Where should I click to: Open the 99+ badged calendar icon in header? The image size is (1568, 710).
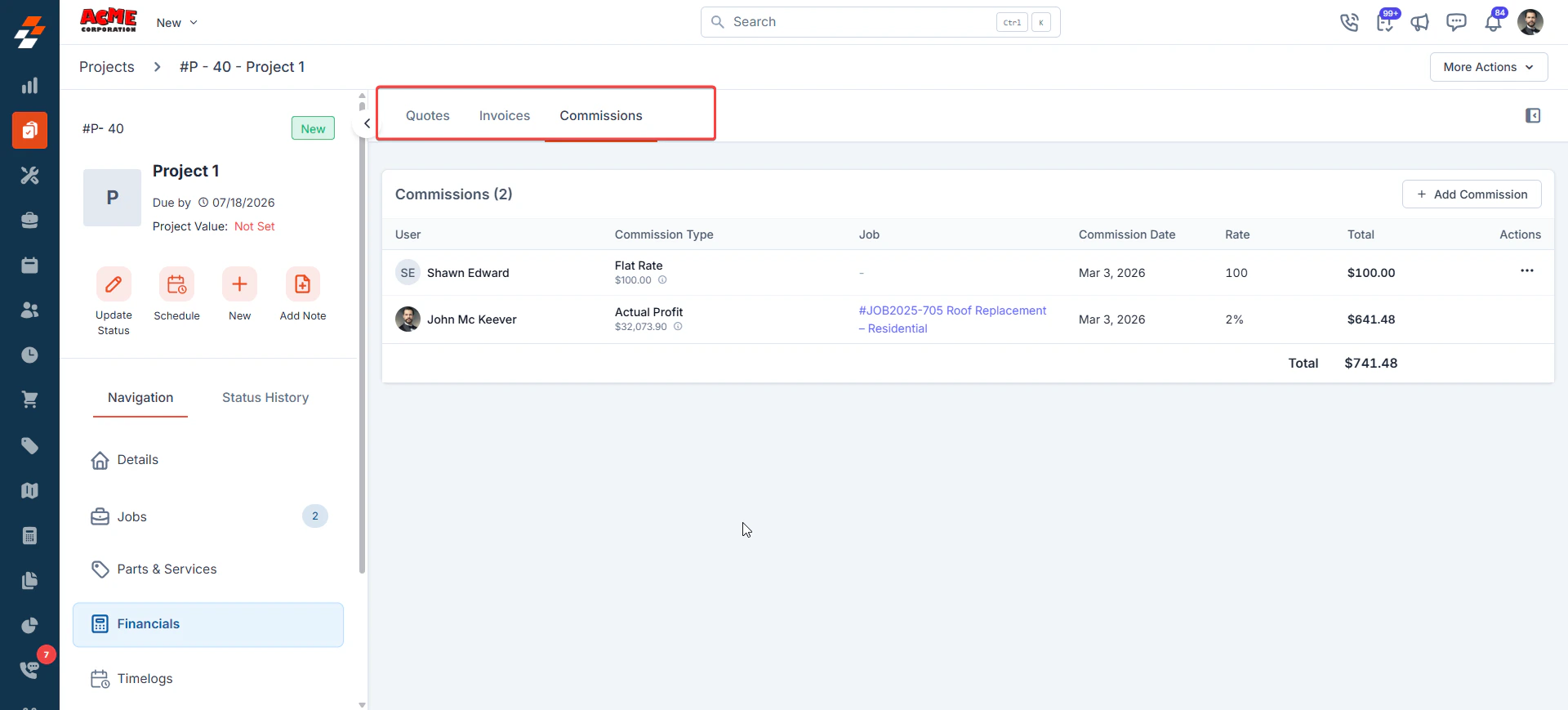[1385, 22]
